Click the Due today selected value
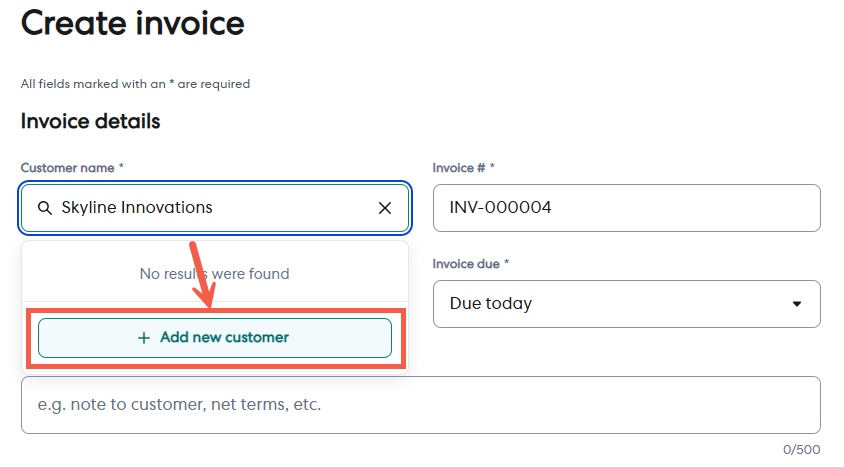The image size is (844, 467). (491, 304)
